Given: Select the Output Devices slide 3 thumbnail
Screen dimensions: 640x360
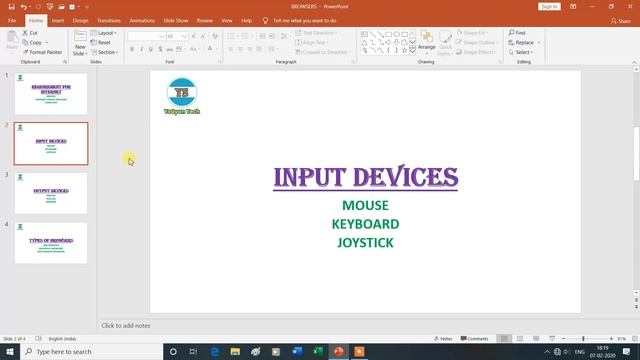Looking at the screenshot, I should 51,193.
